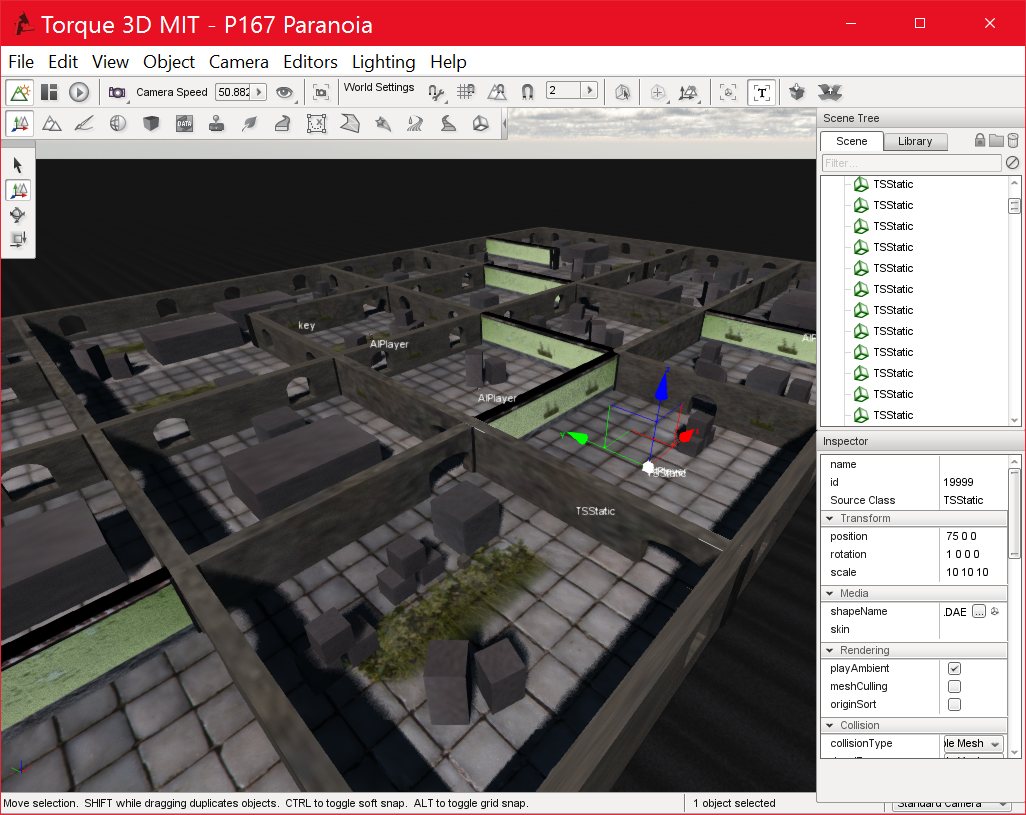
Task: Select the World Editor tool
Action: (20, 122)
